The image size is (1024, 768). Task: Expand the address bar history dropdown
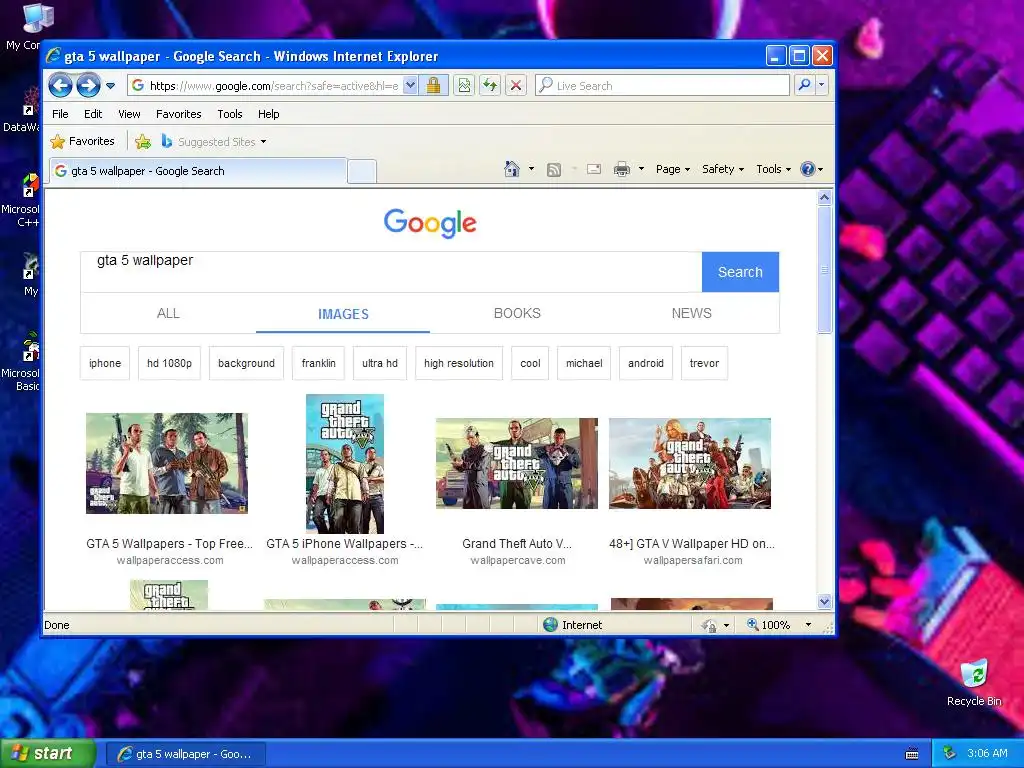pyautogui.click(x=410, y=86)
